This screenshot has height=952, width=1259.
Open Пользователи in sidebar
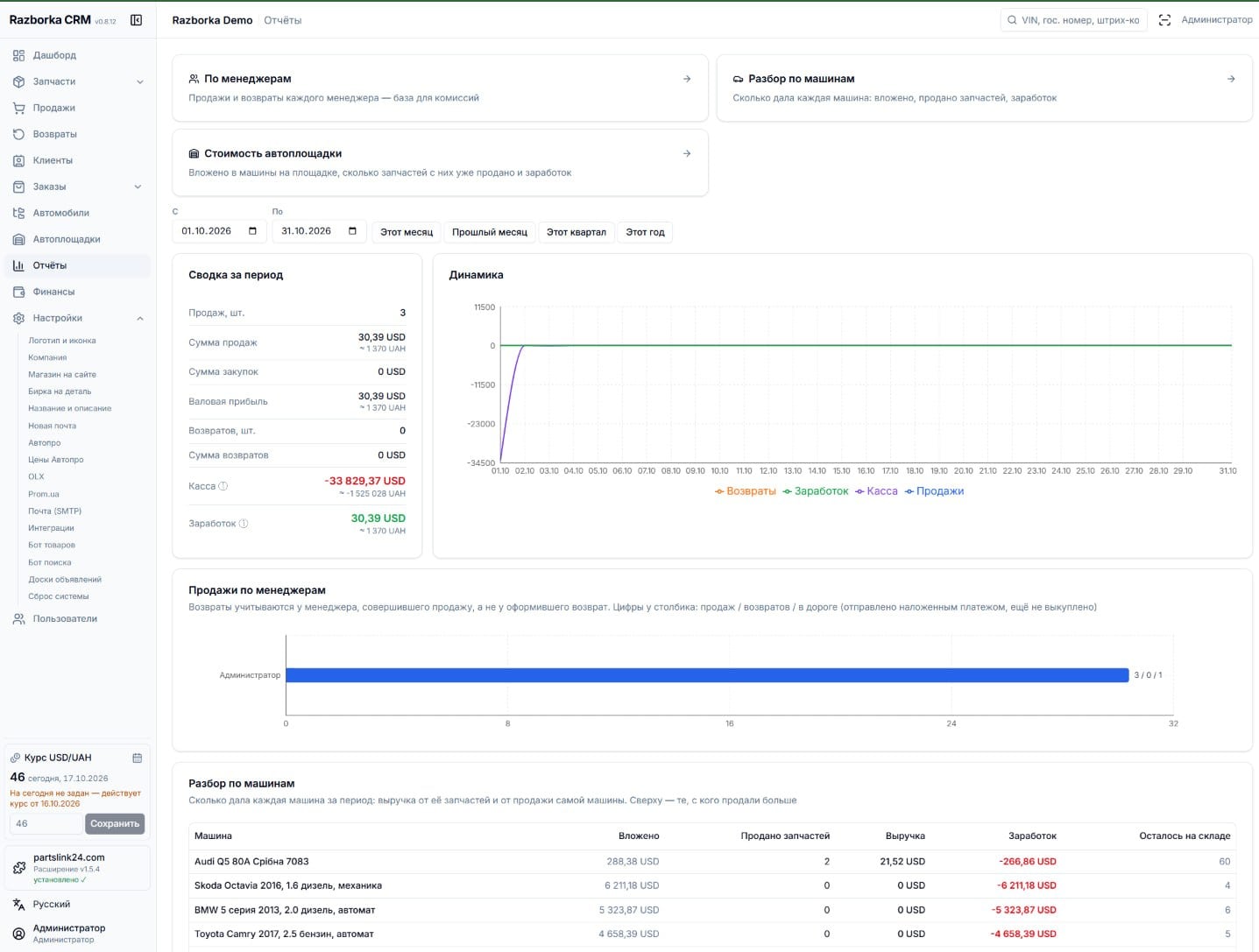tap(77, 618)
